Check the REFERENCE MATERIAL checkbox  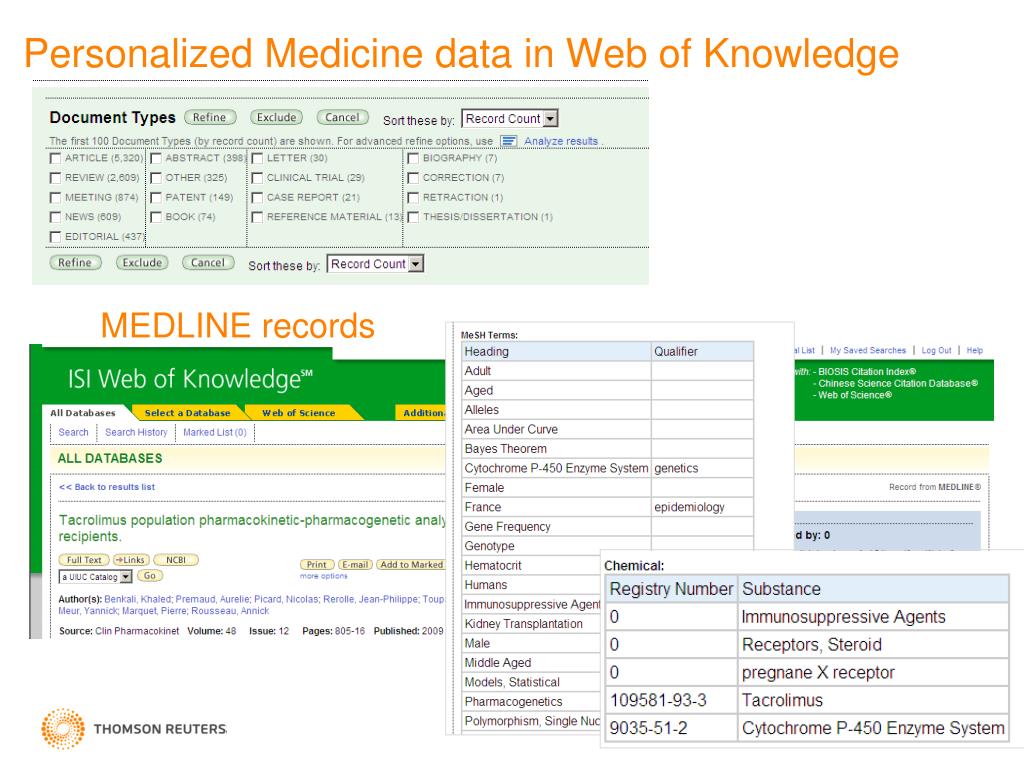pos(257,217)
